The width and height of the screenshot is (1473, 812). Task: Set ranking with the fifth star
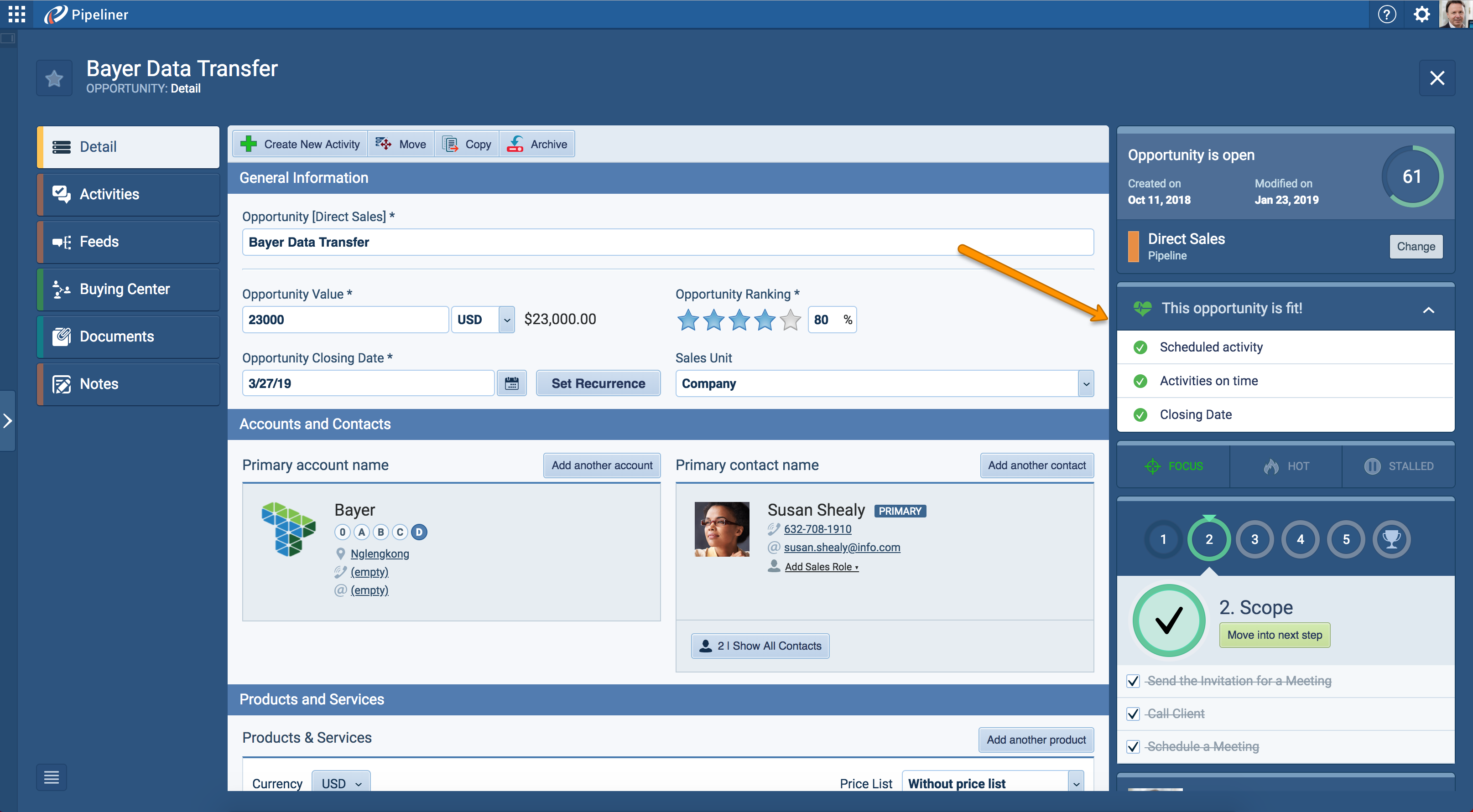point(790,320)
